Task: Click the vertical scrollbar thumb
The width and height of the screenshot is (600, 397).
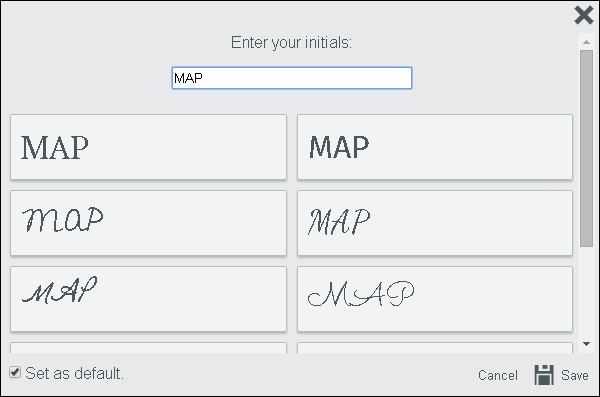Action: tap(586, 149)
